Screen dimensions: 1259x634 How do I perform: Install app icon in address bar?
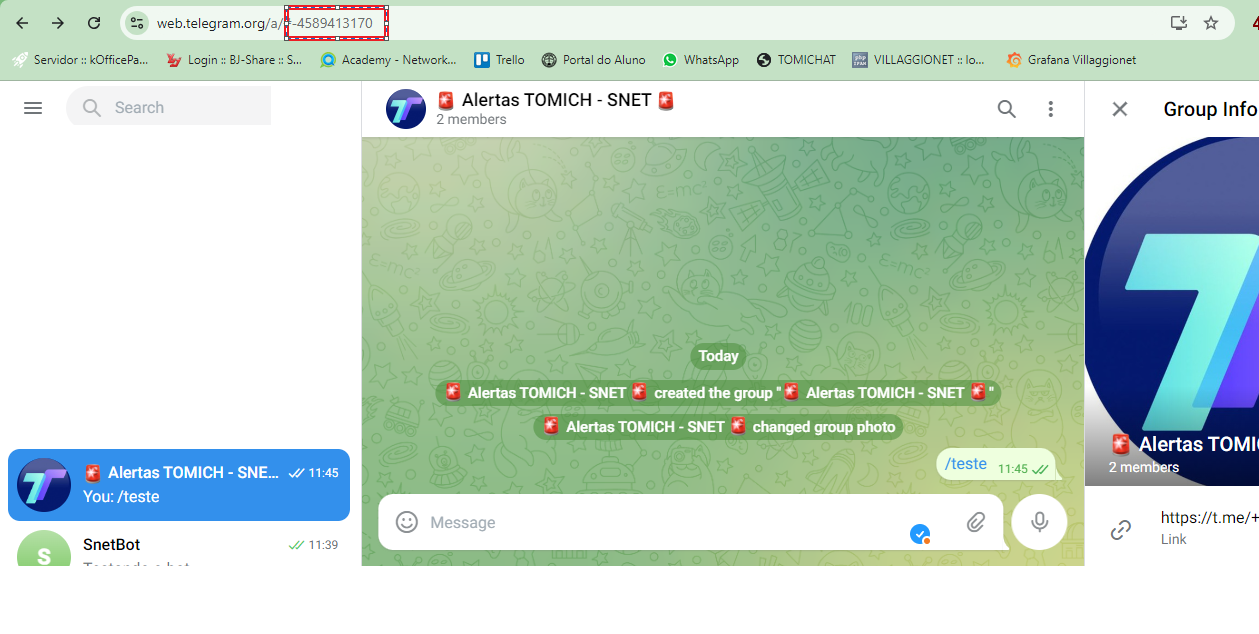click(1179, 23)
